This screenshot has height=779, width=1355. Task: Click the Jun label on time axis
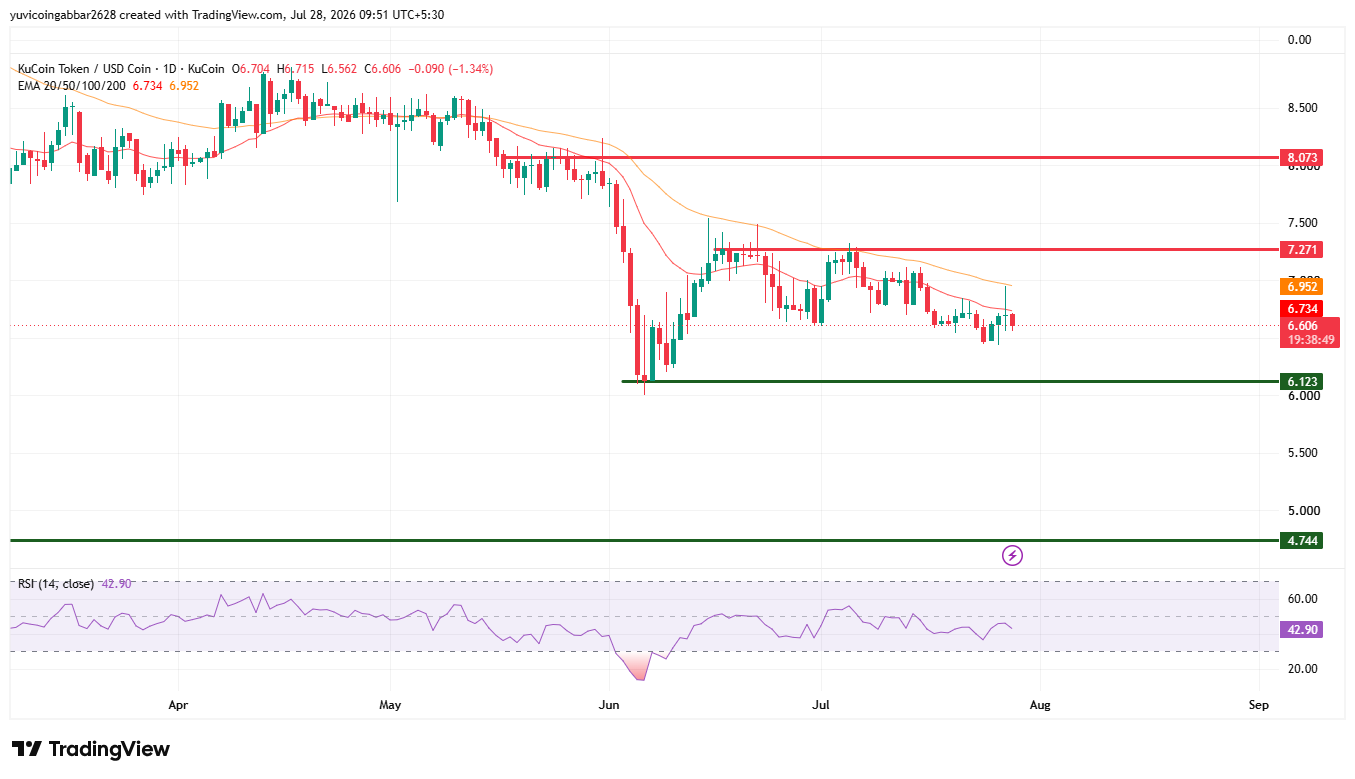[608, 705]
